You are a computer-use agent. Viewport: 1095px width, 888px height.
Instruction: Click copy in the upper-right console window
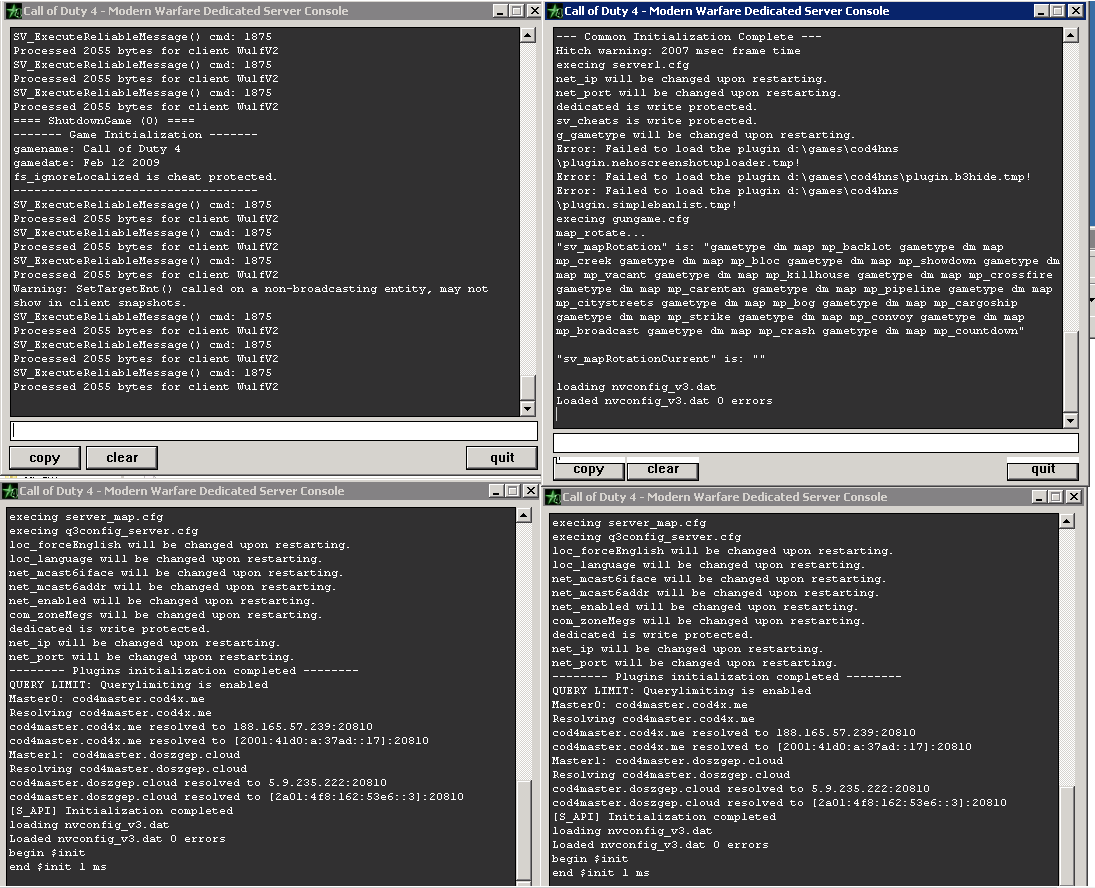[x=588, y=469]
